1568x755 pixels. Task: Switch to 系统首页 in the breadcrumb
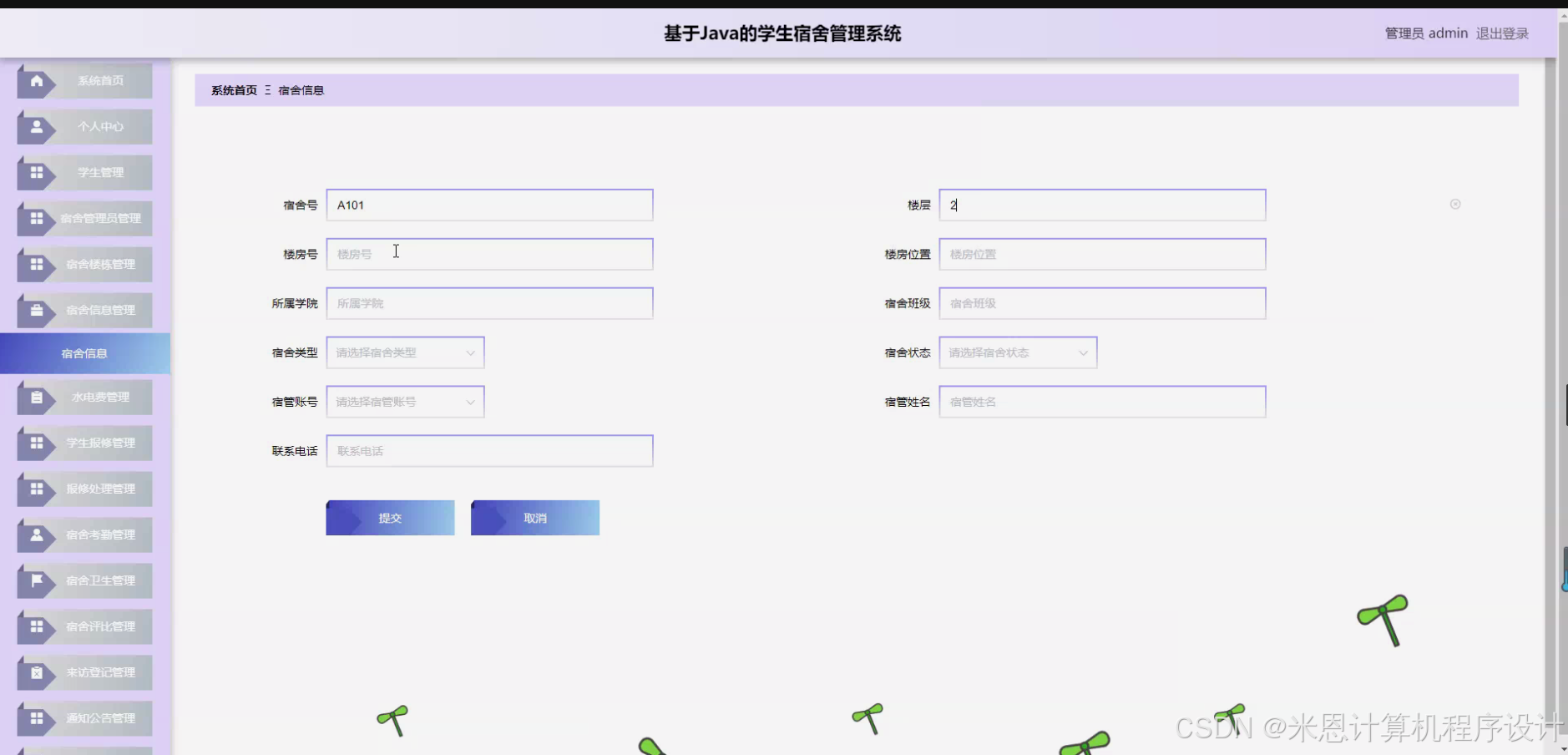pos(232,89)
